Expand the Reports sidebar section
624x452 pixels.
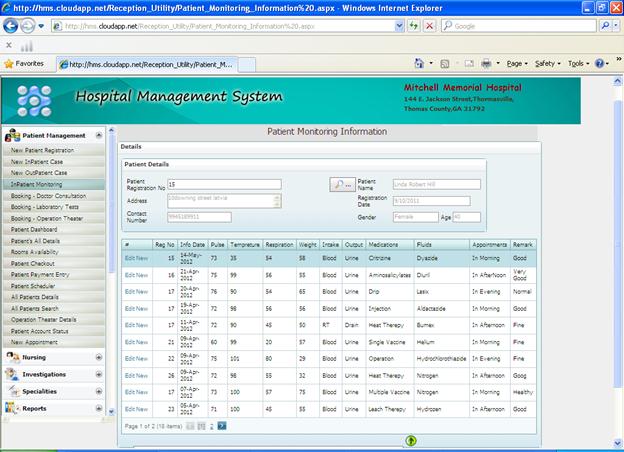(98, 408)
